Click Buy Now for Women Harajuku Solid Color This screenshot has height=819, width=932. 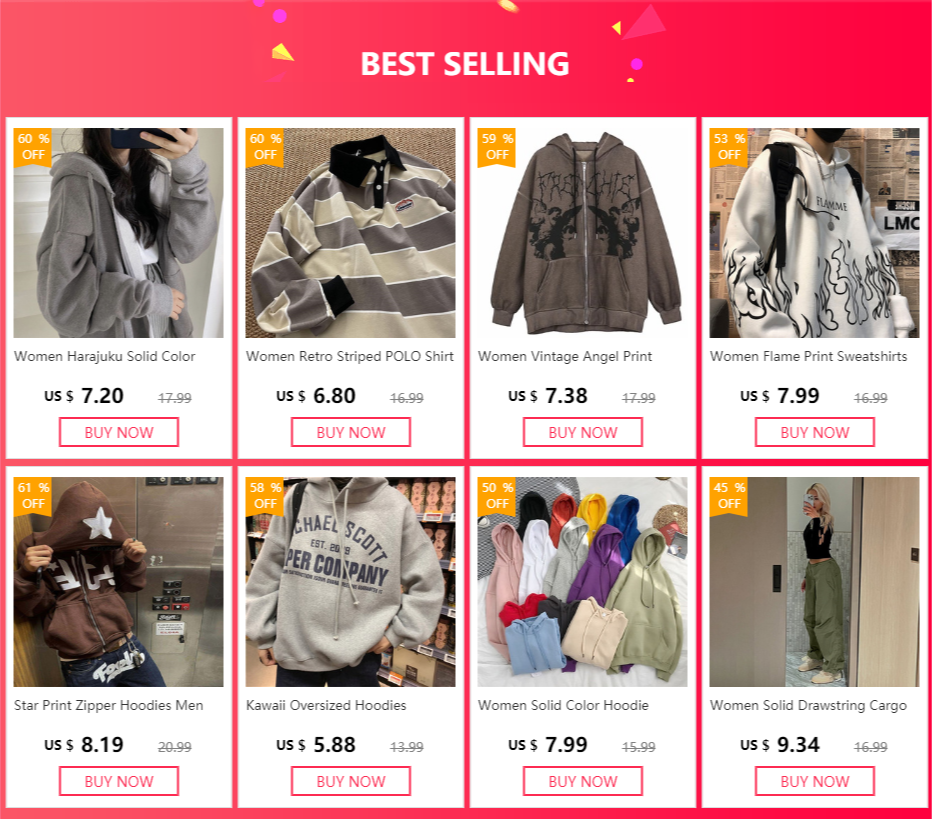(119, 432)
